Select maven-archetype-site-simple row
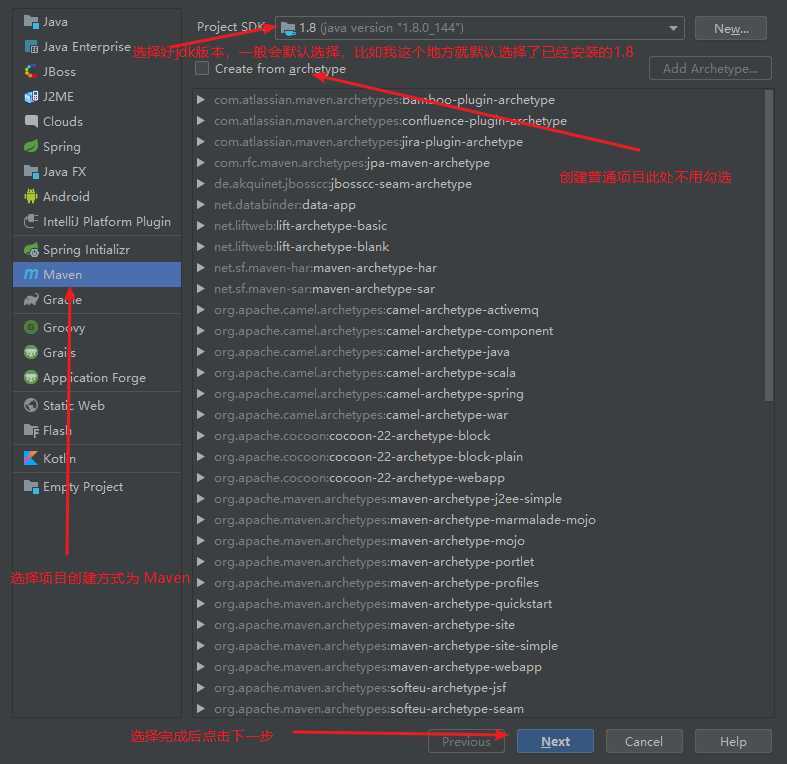The height and width of the screenshot is (764, 787). pos(478,646)
